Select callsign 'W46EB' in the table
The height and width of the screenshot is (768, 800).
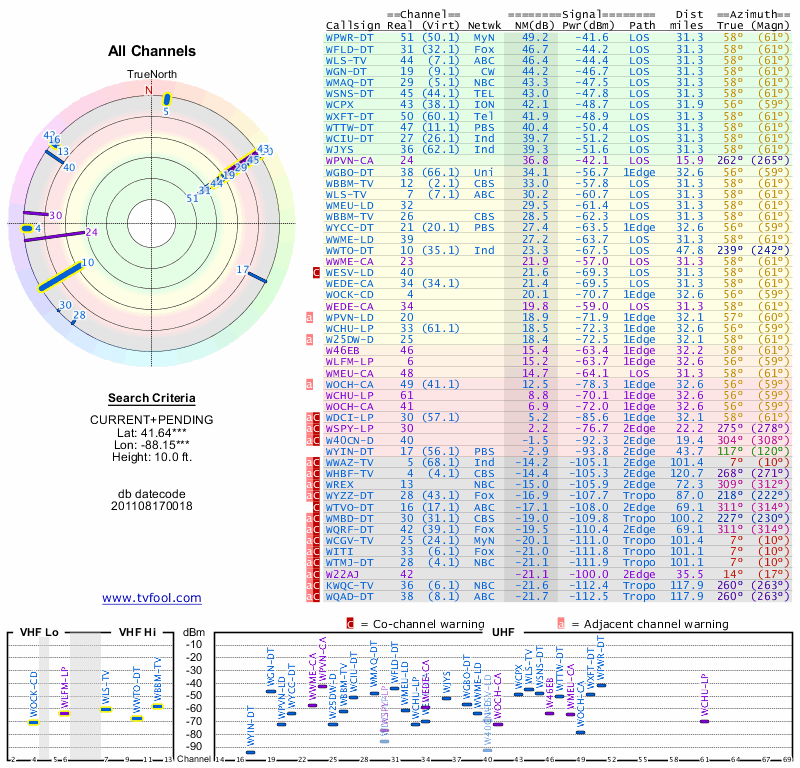click(343, 351)
